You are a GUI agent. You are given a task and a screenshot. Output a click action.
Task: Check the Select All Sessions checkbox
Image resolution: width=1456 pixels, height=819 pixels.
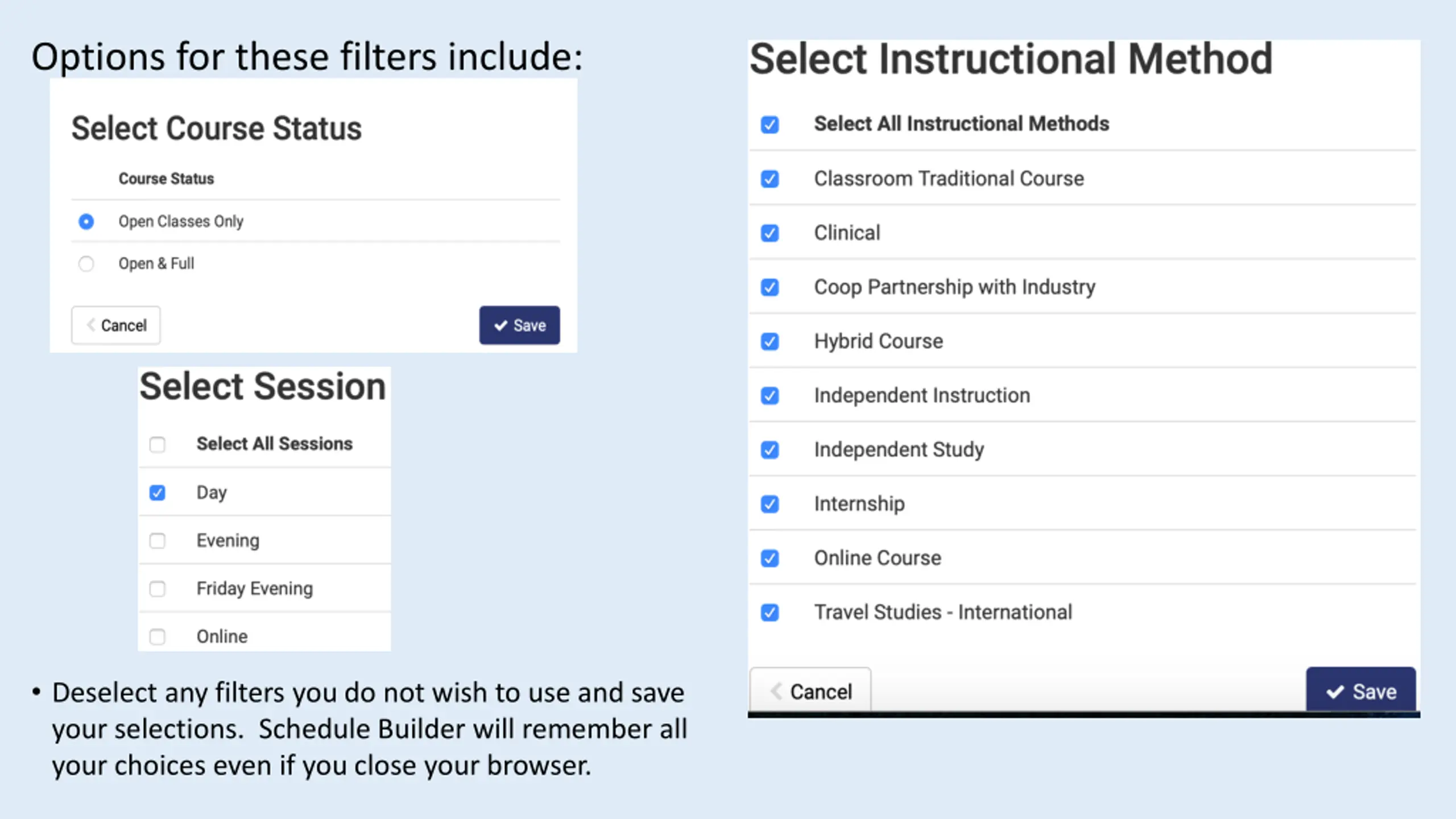point(158,444)
